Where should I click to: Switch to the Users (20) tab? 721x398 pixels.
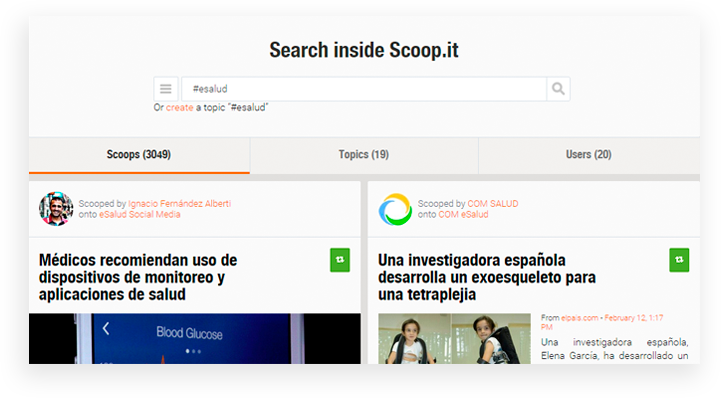(x=589, y=155)
